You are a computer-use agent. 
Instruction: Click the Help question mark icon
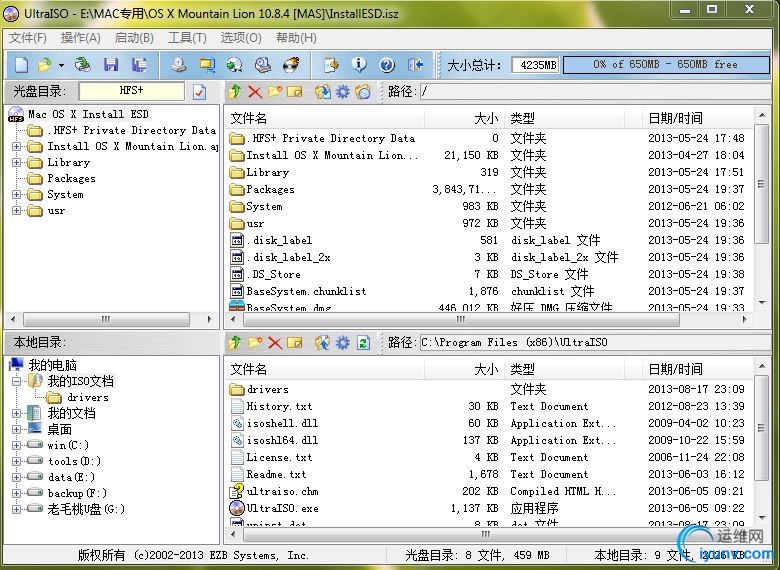click(x=387, y=65)
